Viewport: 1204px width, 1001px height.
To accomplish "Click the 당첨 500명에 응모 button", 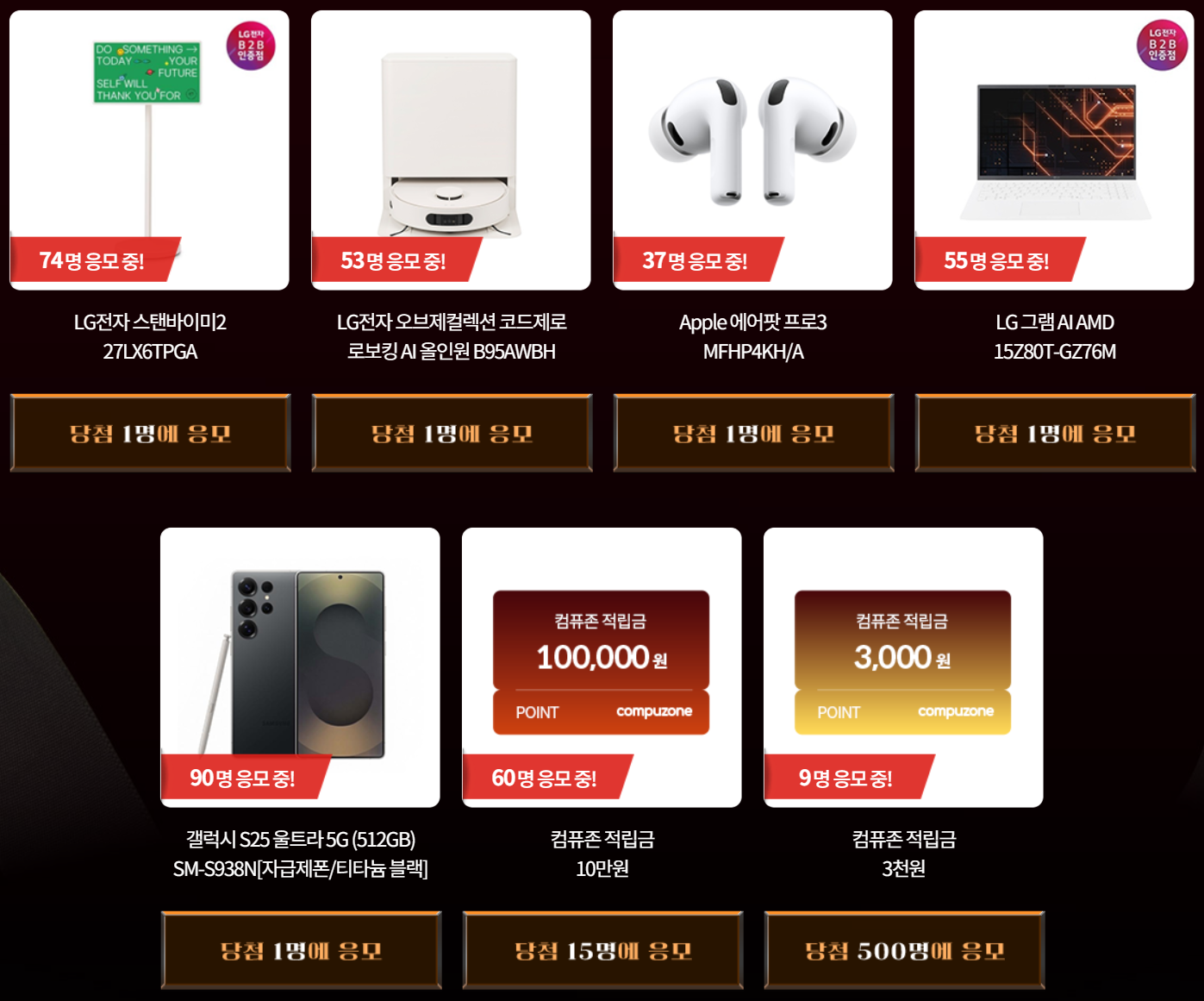I will (904, 950).
